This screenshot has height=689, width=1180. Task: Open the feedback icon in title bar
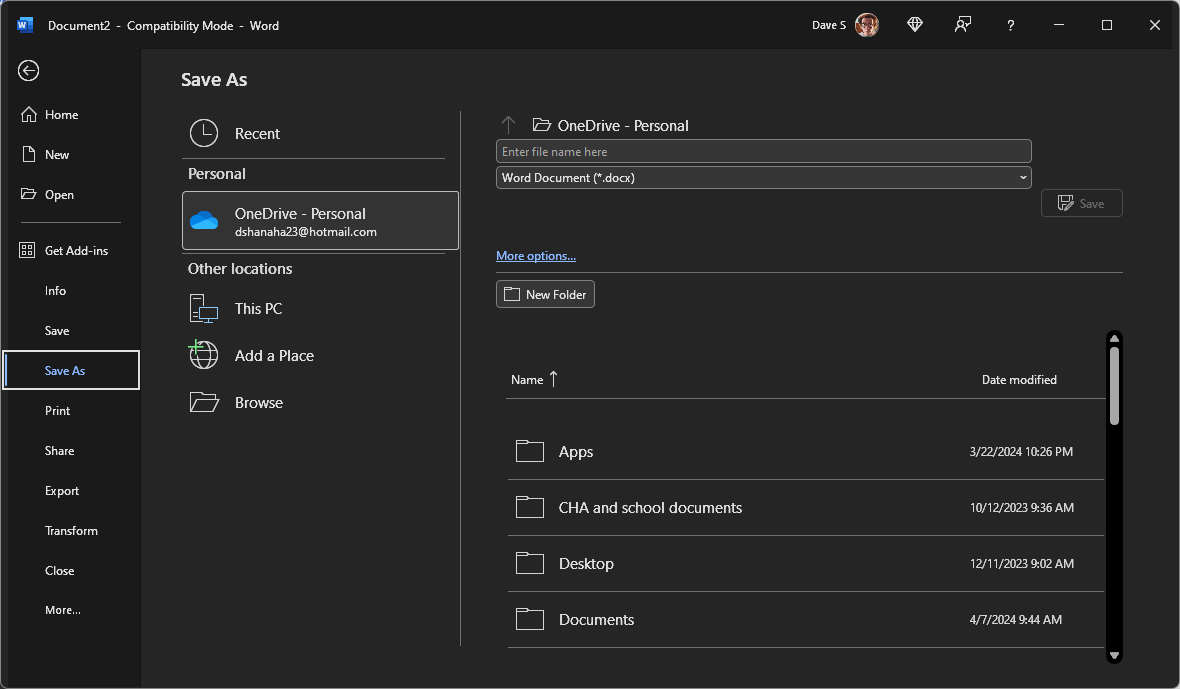pyautogui.click(x=962, y=24)
